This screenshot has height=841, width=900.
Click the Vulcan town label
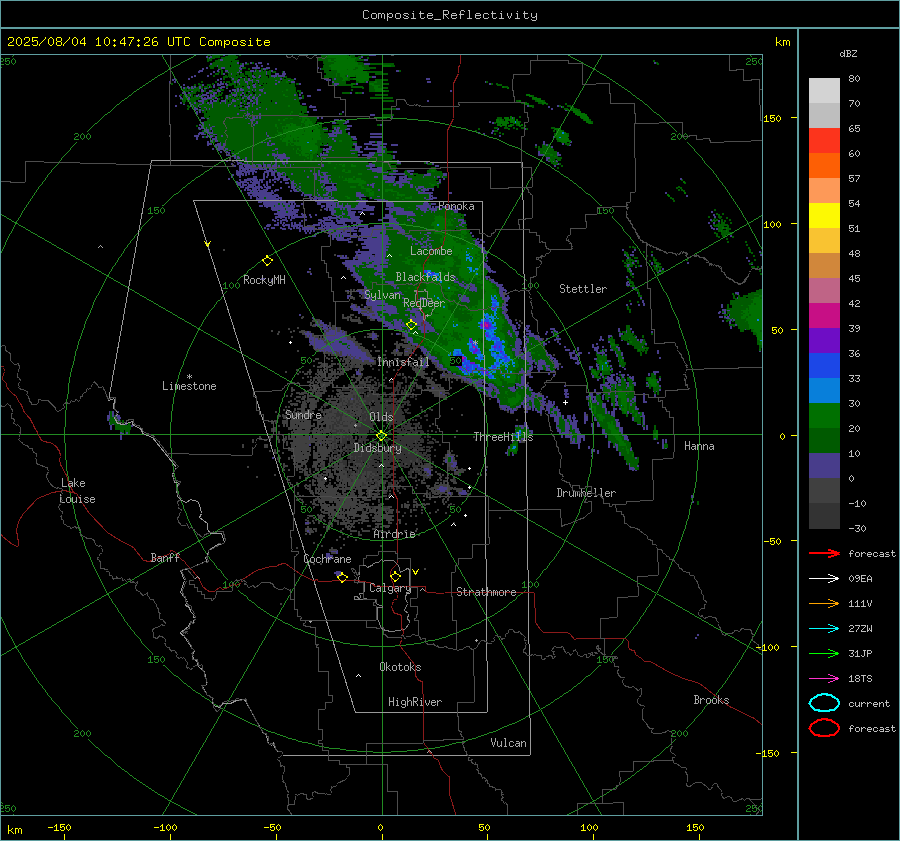pos(508,743)
